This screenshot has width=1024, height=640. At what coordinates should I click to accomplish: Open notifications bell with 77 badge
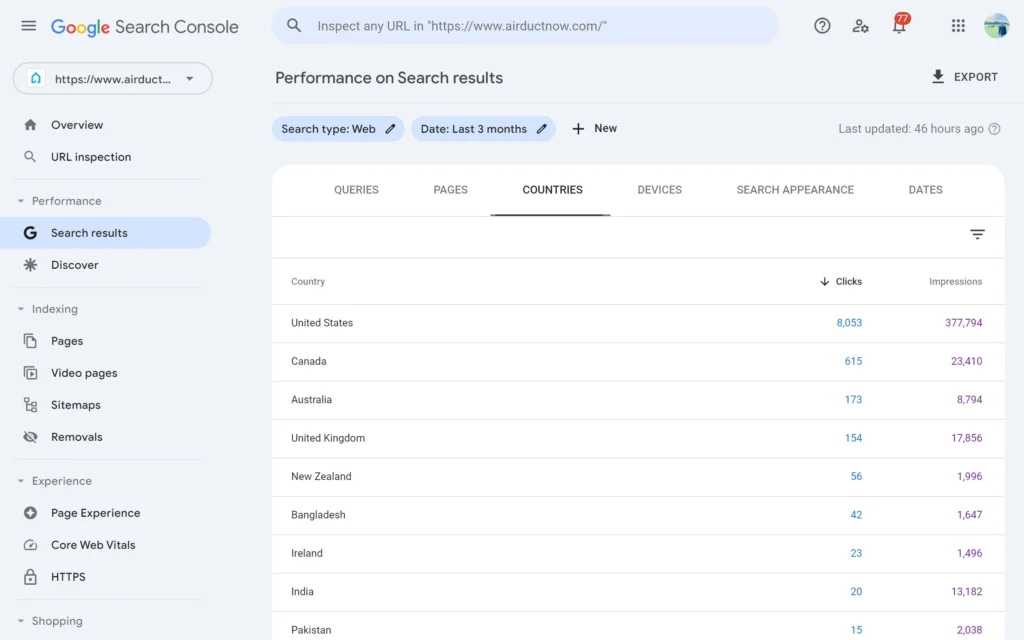899,26
